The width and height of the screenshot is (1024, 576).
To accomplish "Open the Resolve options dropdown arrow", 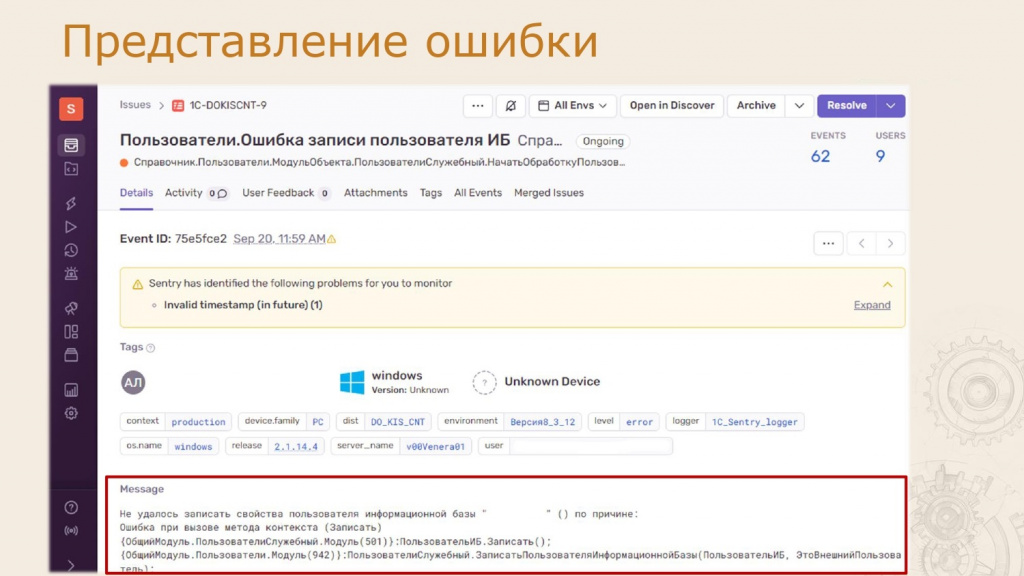I will tap(891, 106).
